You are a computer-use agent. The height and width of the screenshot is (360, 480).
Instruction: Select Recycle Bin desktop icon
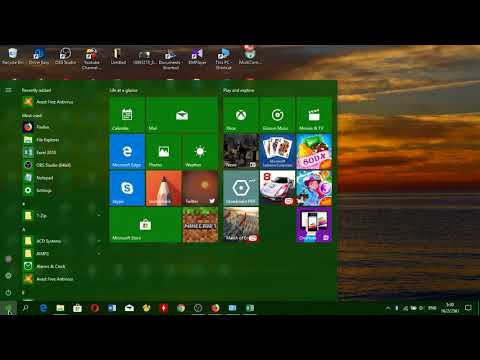click(x=13, y=56)
